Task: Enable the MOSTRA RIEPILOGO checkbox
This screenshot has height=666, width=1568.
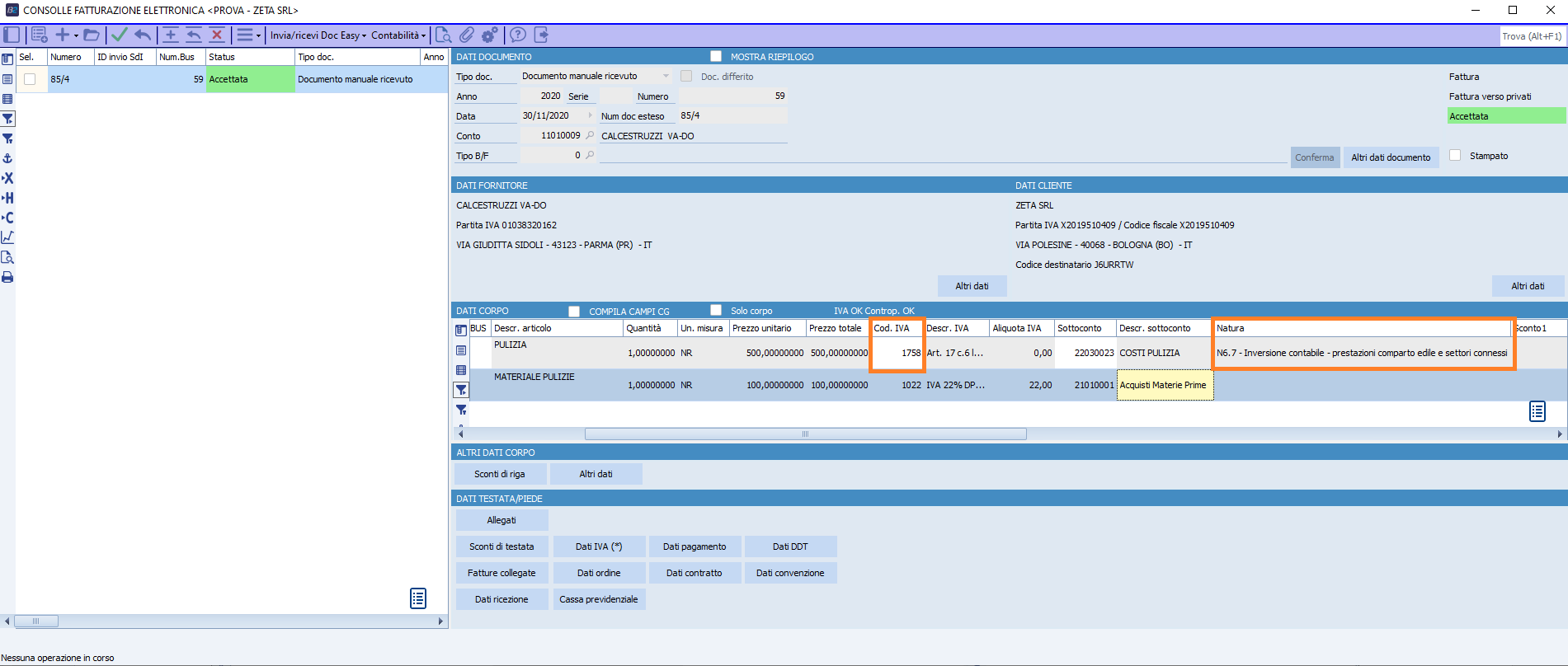Action: click(x=716, y=56)
